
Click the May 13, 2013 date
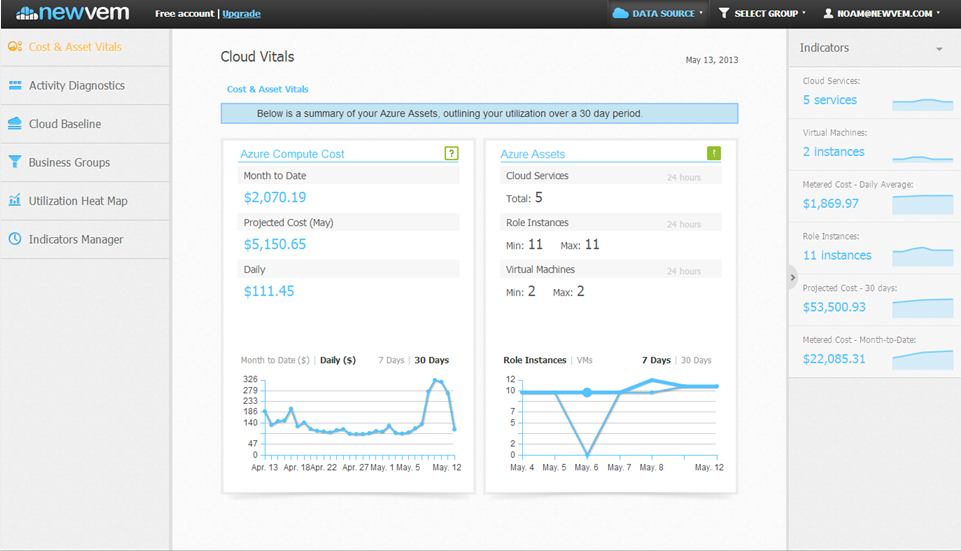[712, 60]
